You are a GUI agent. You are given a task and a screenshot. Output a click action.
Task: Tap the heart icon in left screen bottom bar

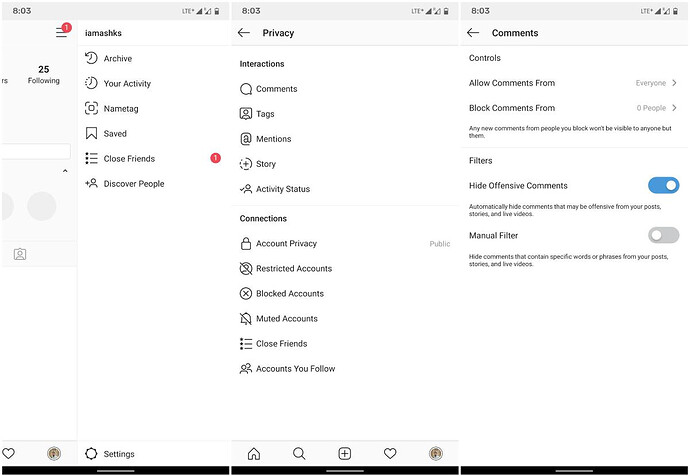coord(8,454)
